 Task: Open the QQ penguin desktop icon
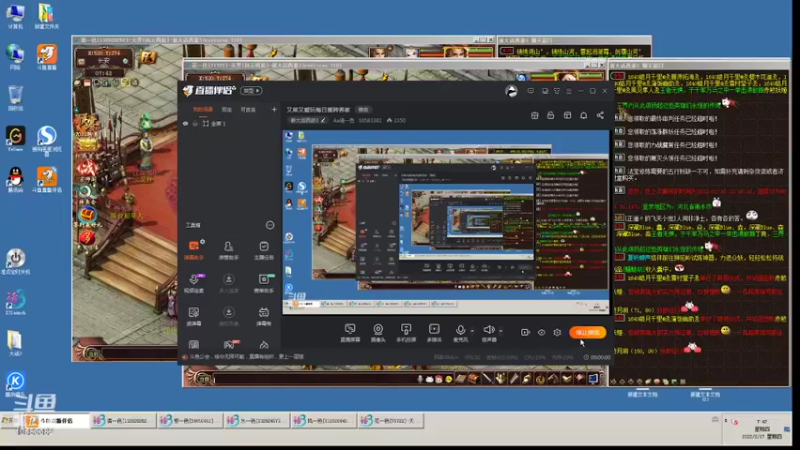pyautogui.click(x=15, y=180)
